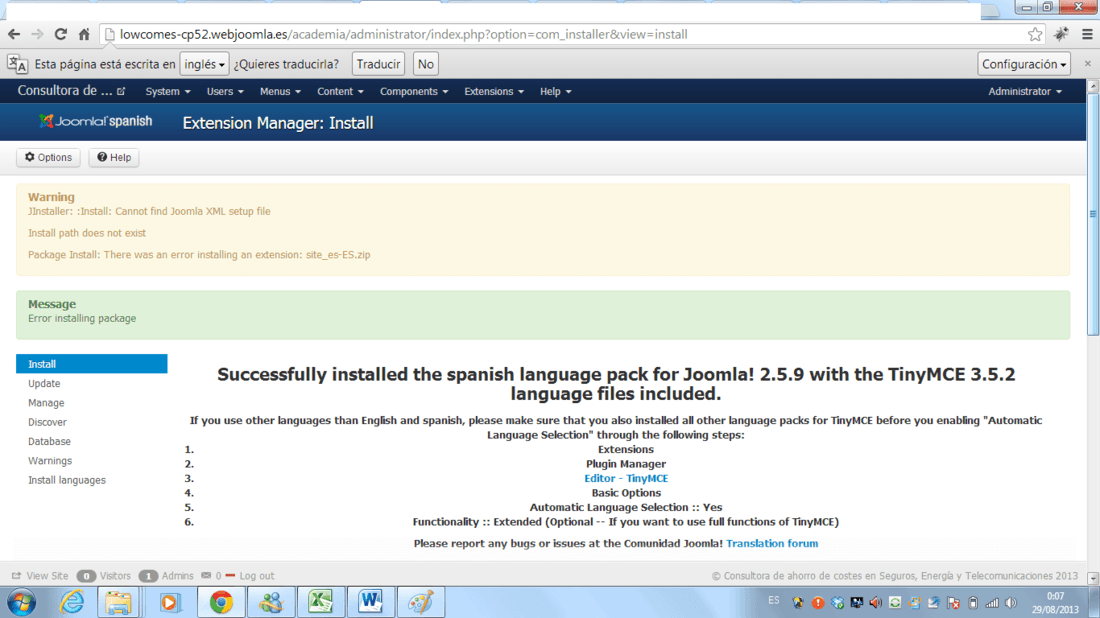Image resolution: width=1100 pixels, height=618 pixels.
Task: Open the Editor - TinyMCE link
Action: point(626,478)
